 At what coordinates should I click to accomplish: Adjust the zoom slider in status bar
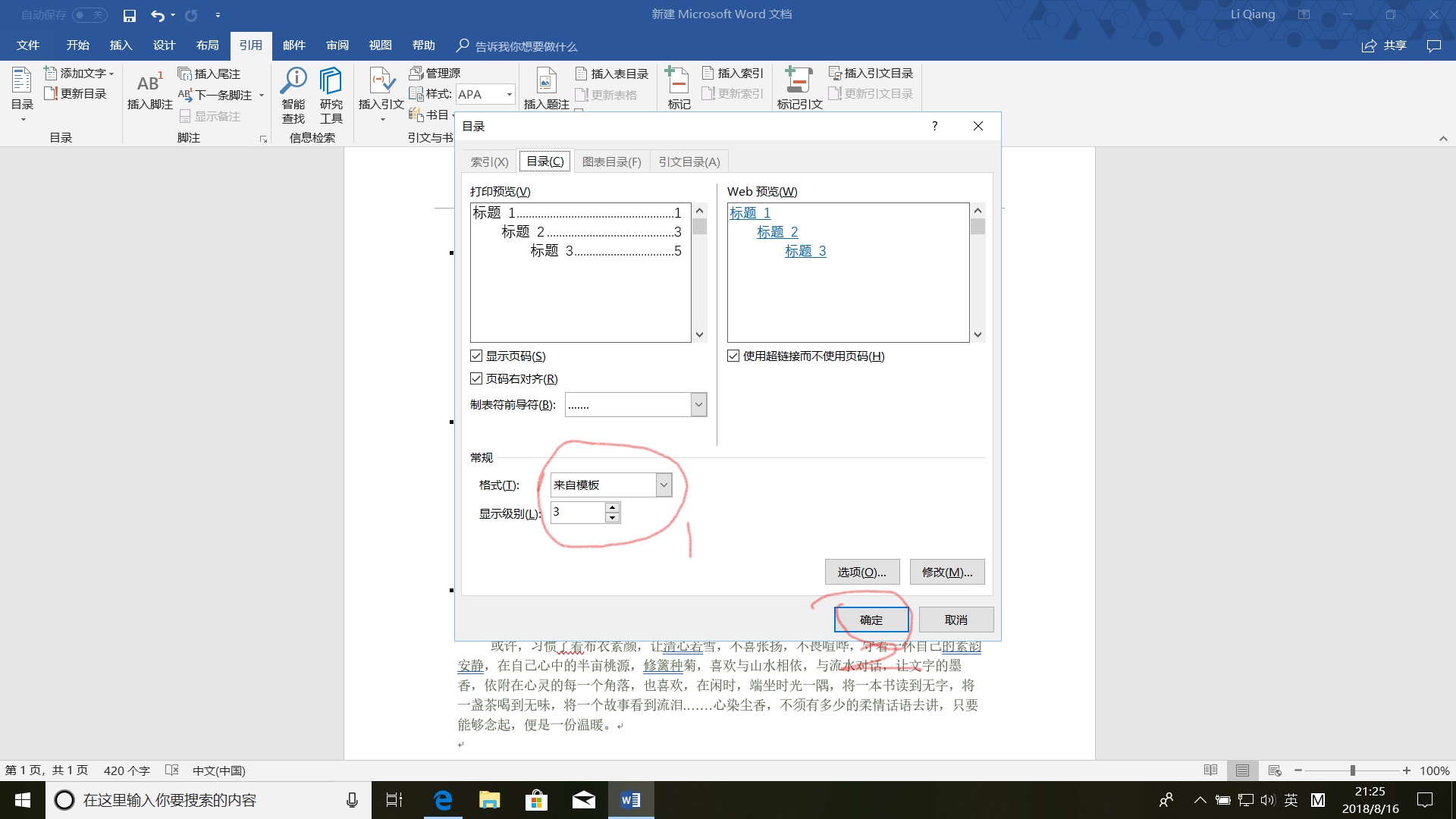(1352, 770)
